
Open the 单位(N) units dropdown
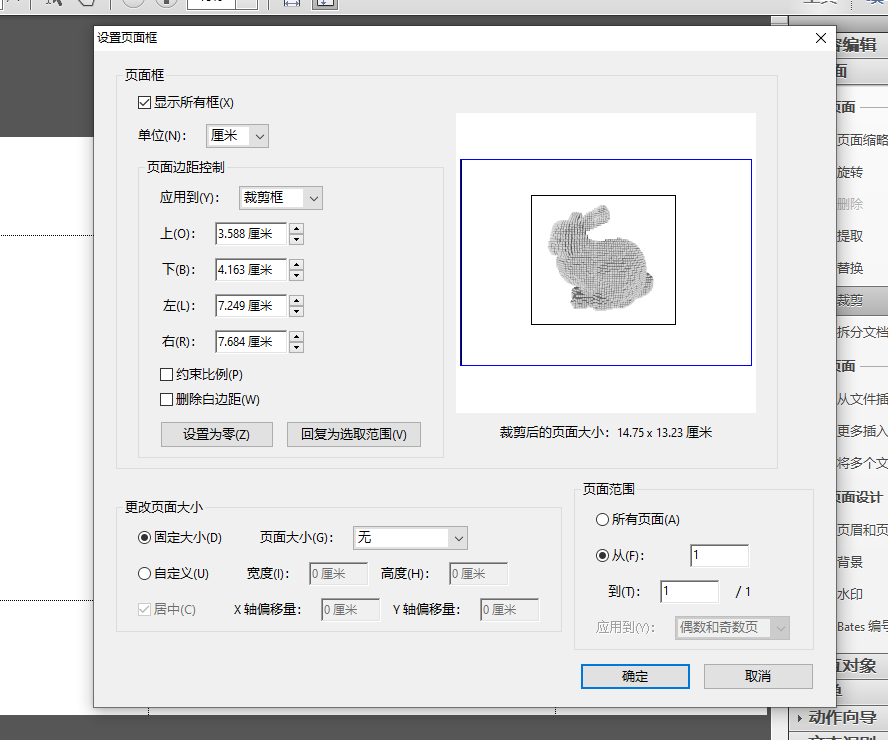[x=237, y=136]
